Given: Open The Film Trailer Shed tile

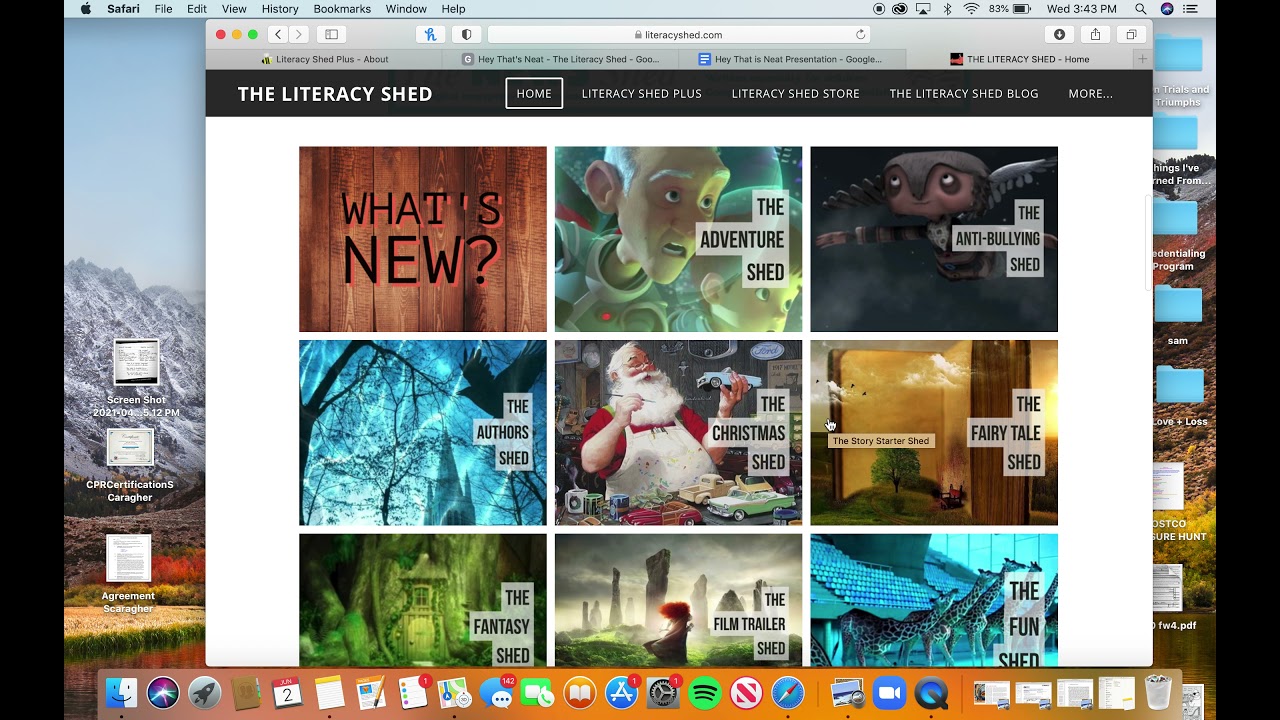Looking at the screenshot, I should [678, 600].
